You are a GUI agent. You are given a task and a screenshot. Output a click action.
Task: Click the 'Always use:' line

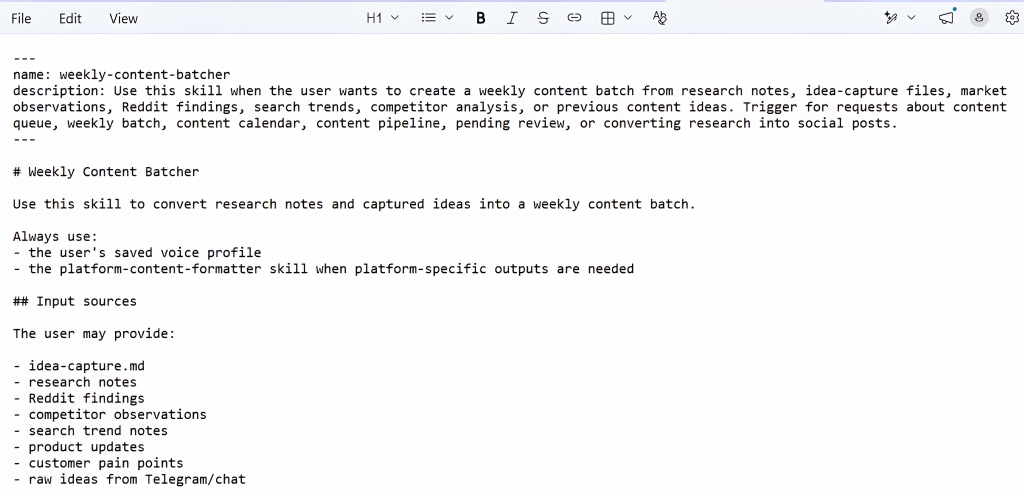point(55,237)
